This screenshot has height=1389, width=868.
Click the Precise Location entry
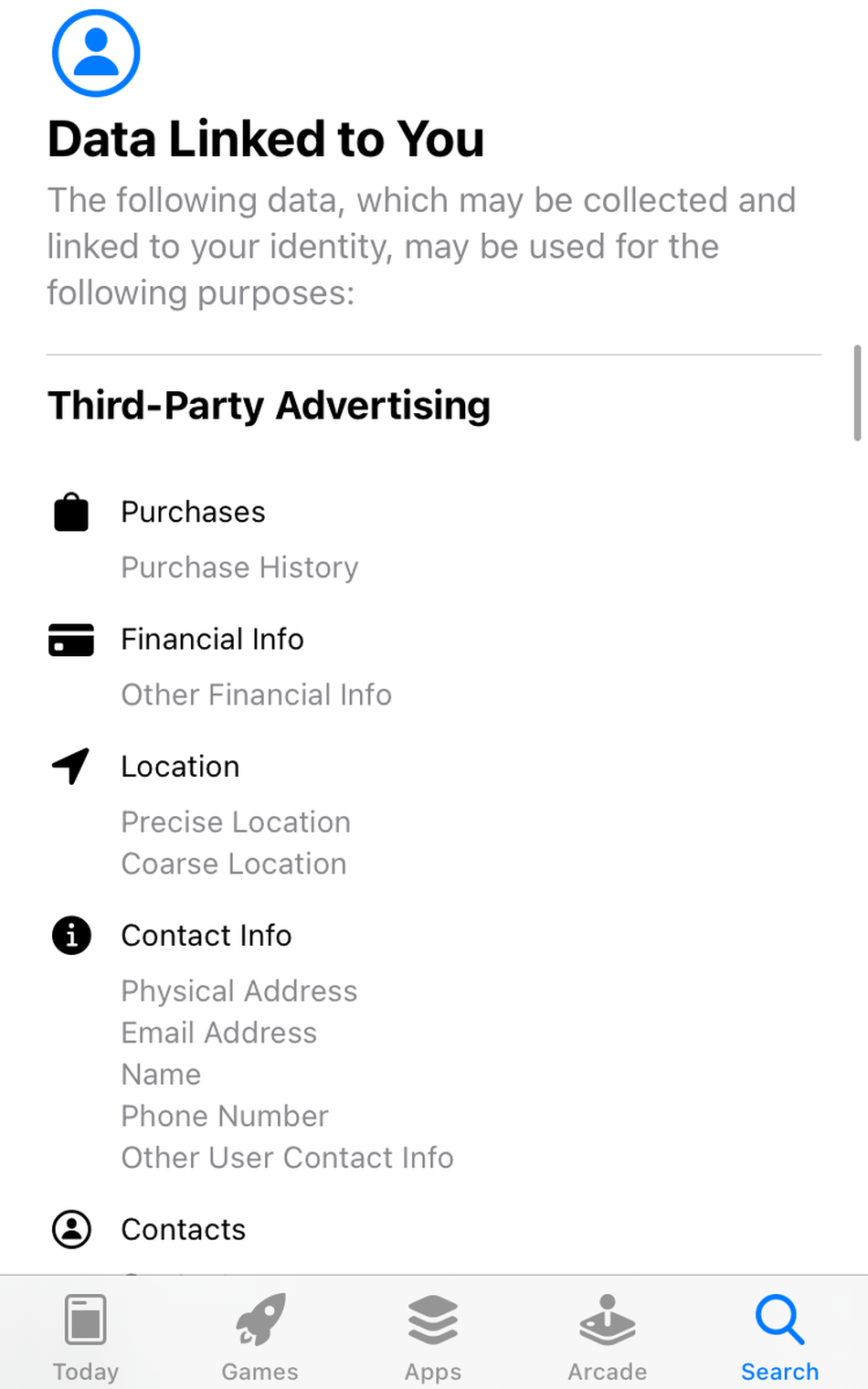pyautogui.click(x=236, y=822)
